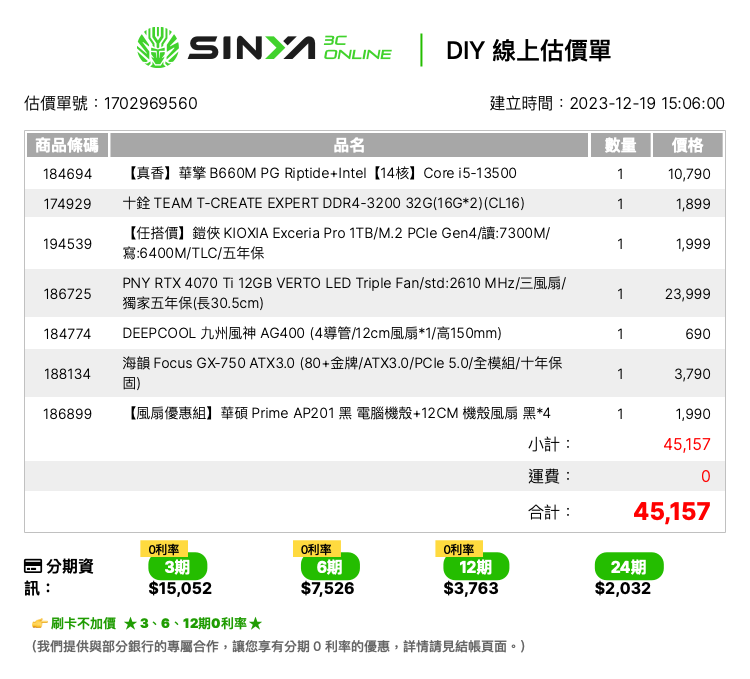Click the 6期 amount $7,526
This screenshot has height=679, width=750.
coord(327,588)
